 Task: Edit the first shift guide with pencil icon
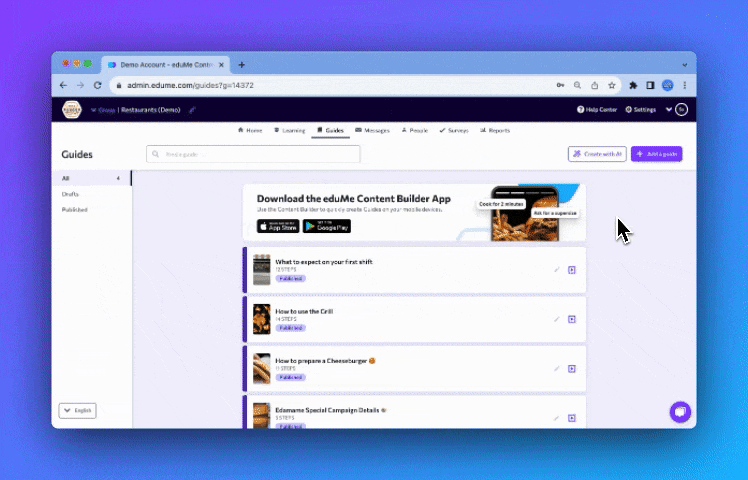pos(556,270)
